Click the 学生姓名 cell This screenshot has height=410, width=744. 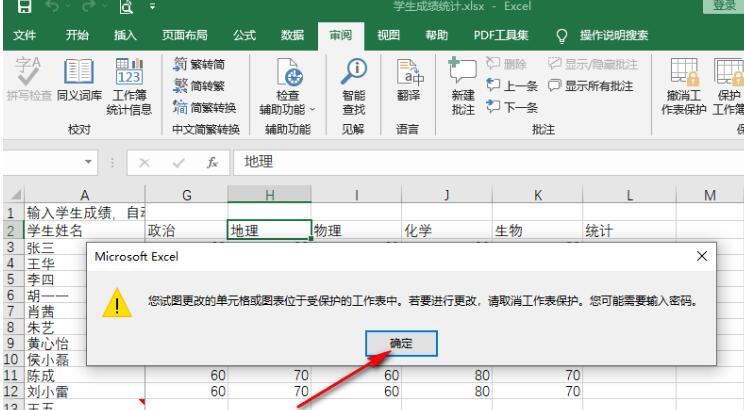pos(84,231)
